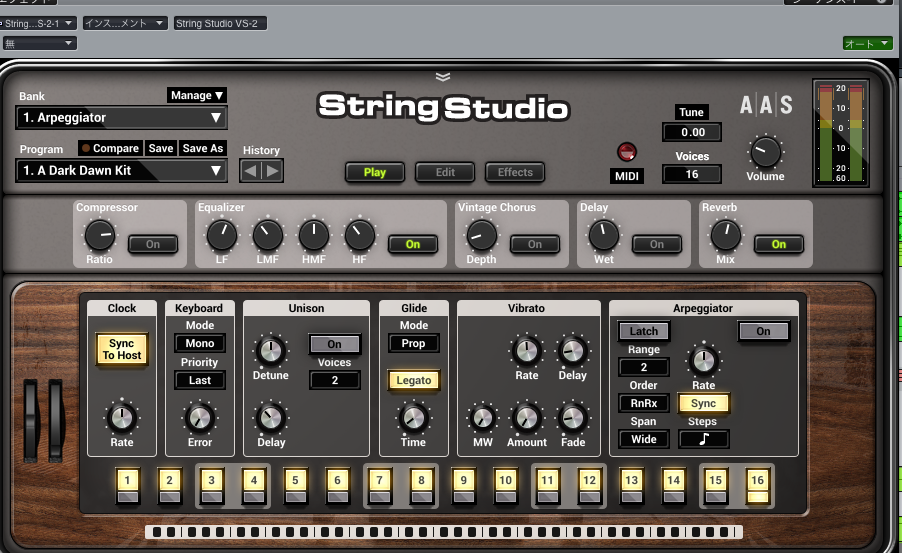Screen dimensions: 902x553
Task: Select program pad 2
Action: click(170, 487)
